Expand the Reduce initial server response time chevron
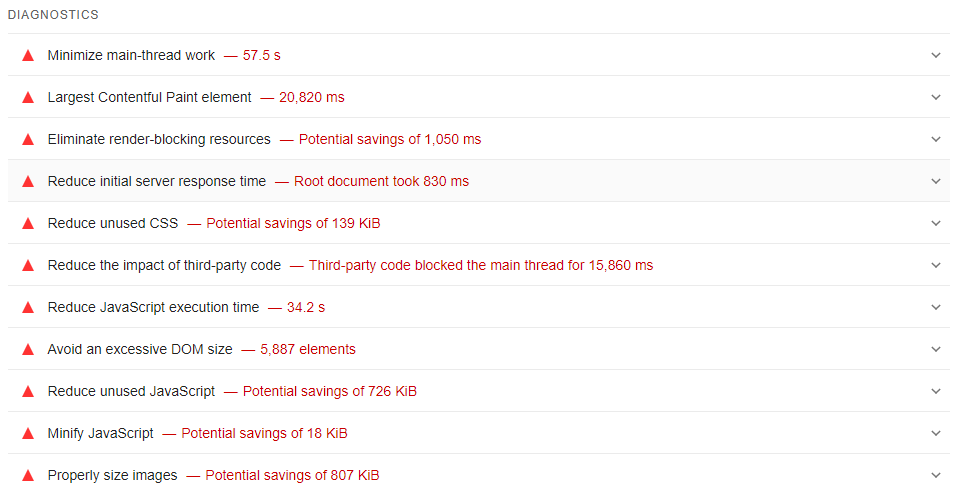Viewport: 958px width, 494px height. tap(936, 182)
